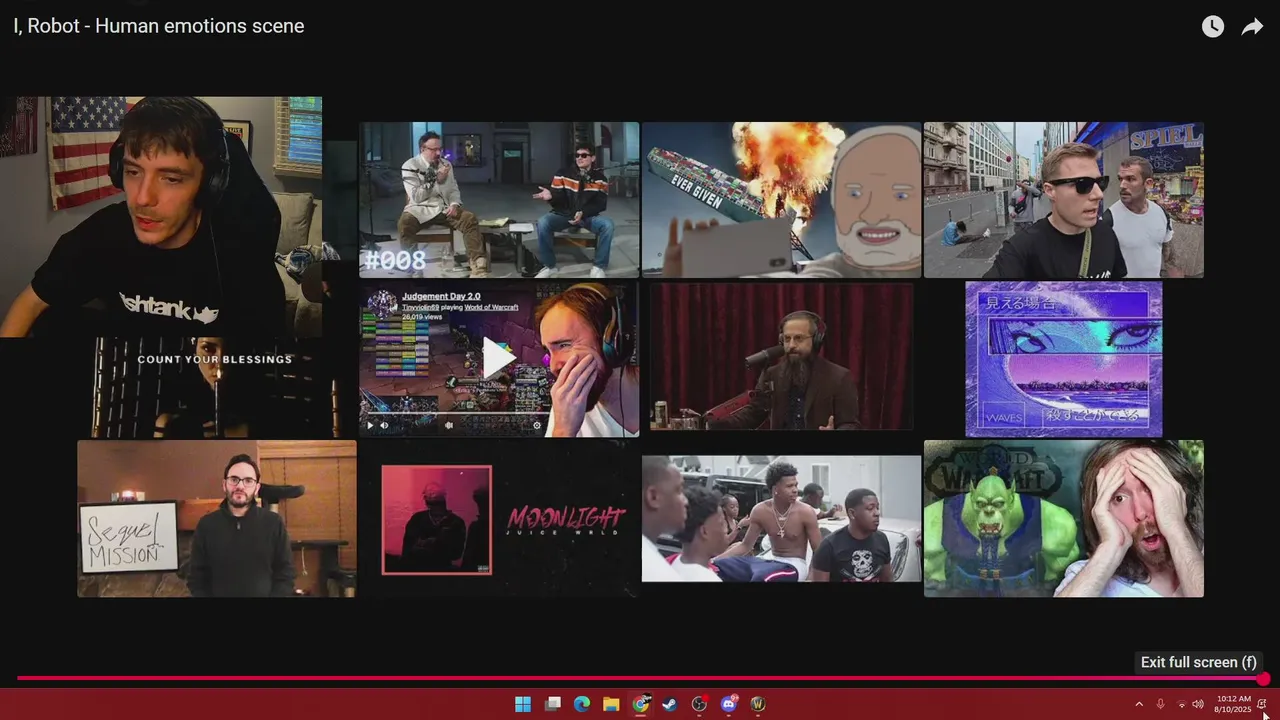The height and width of the screenshot is (720, 1280).
Task: Click the microphone tray icon
Action: click(x=1160, y=704)
